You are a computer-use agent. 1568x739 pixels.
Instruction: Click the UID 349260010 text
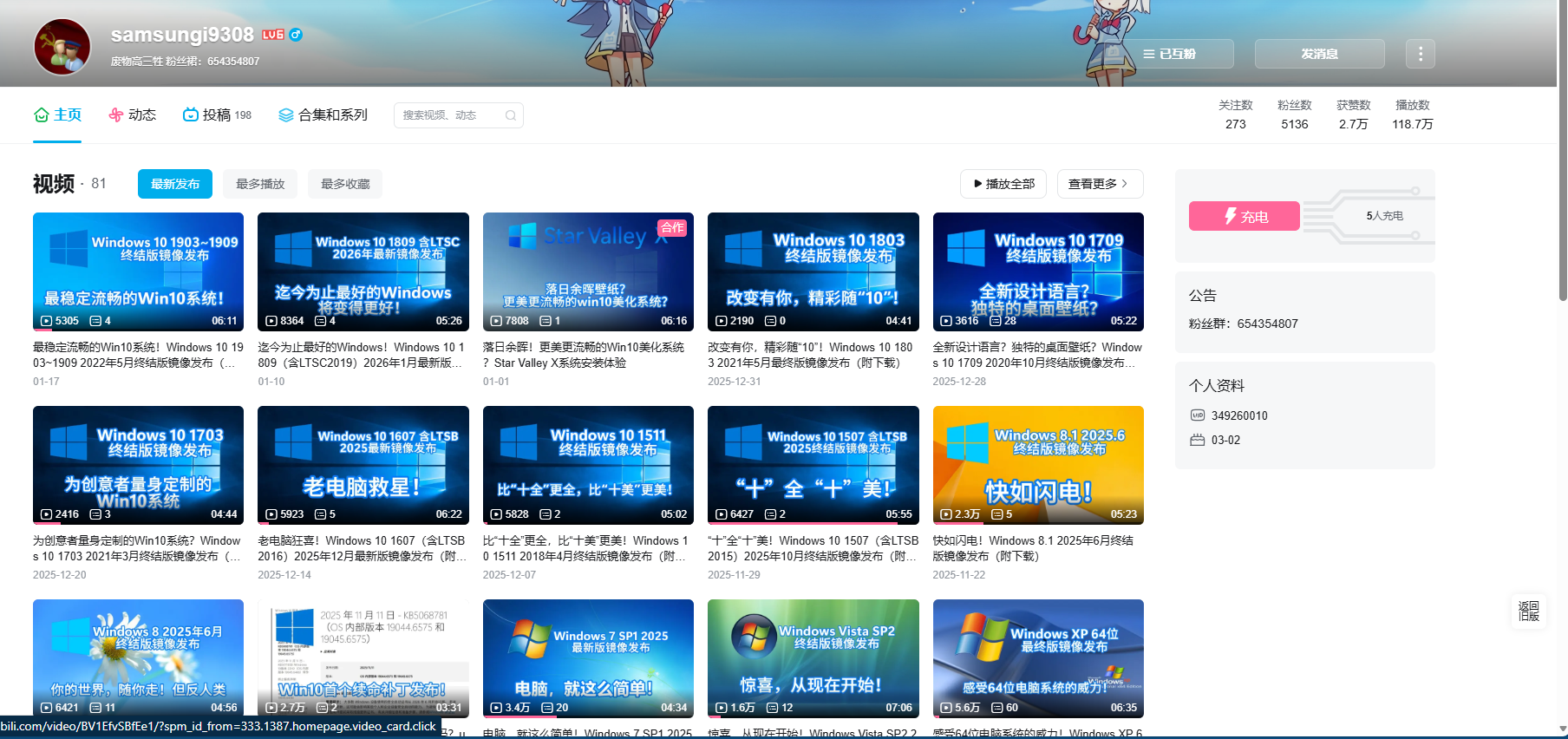click(x=1239, y=415)
